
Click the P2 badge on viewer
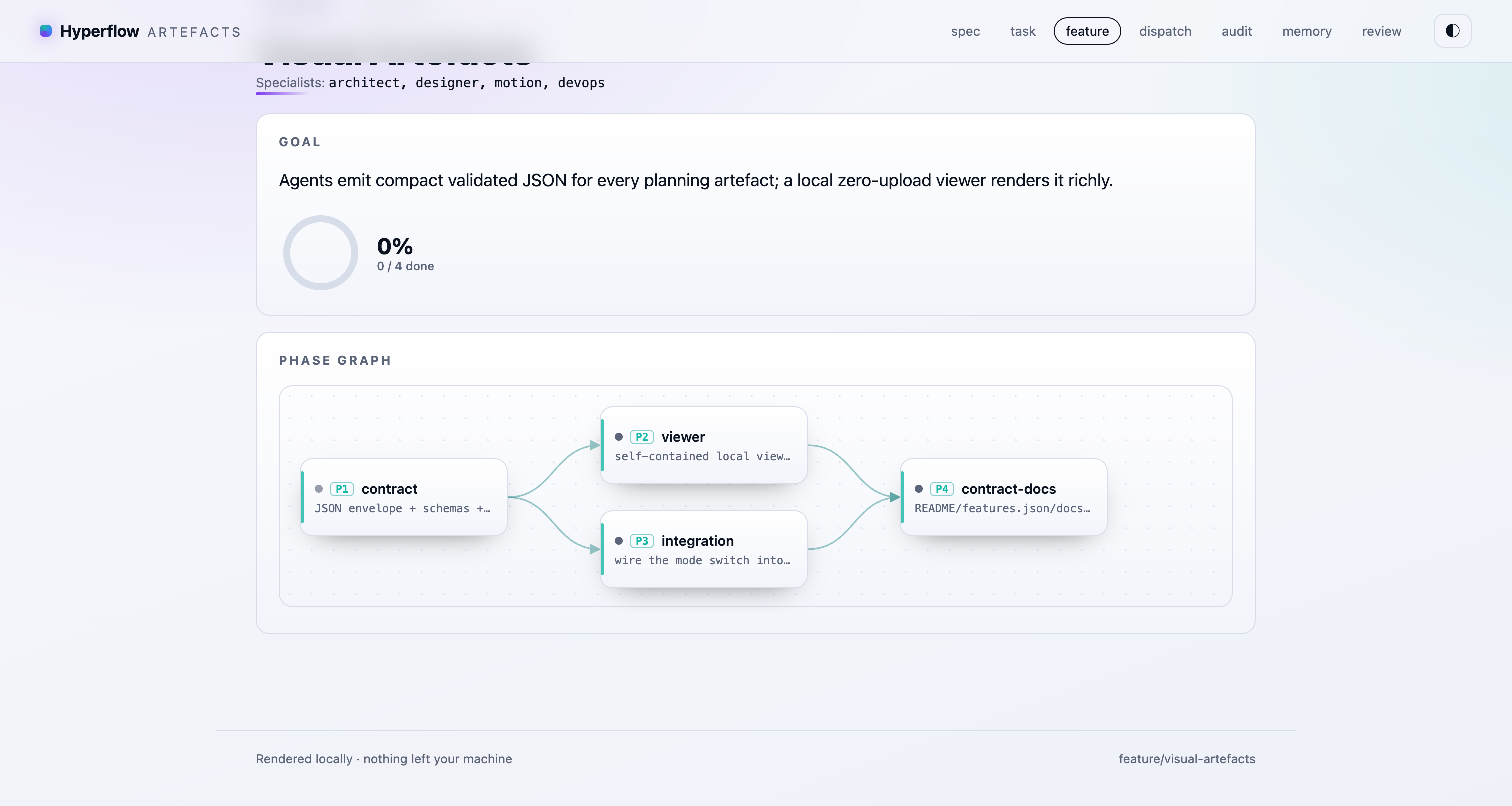(642, 437)
